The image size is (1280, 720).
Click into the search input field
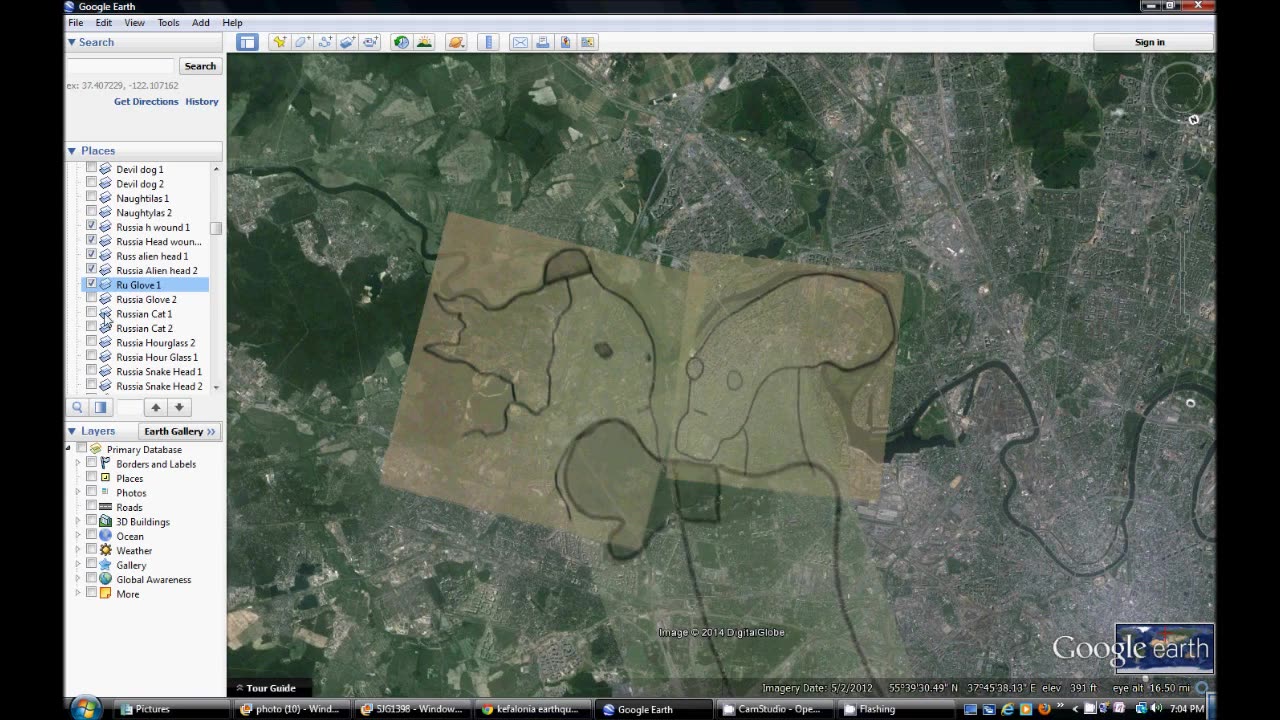[x=121, y=66]
